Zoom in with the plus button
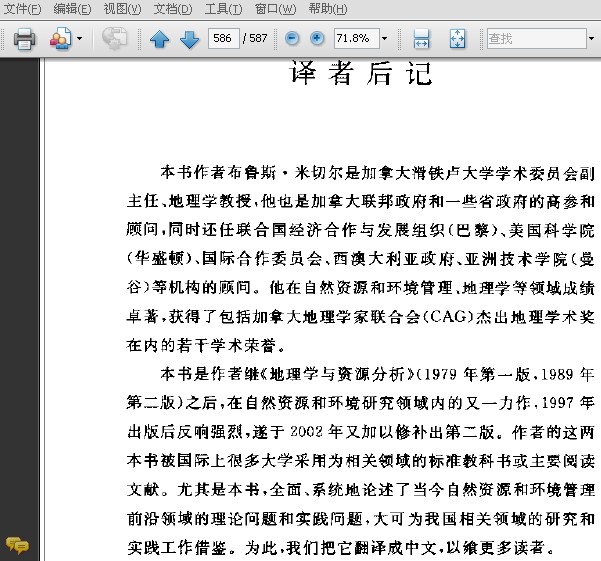The height and width of the screenshot is (561, 601). [x=317, y=38]
